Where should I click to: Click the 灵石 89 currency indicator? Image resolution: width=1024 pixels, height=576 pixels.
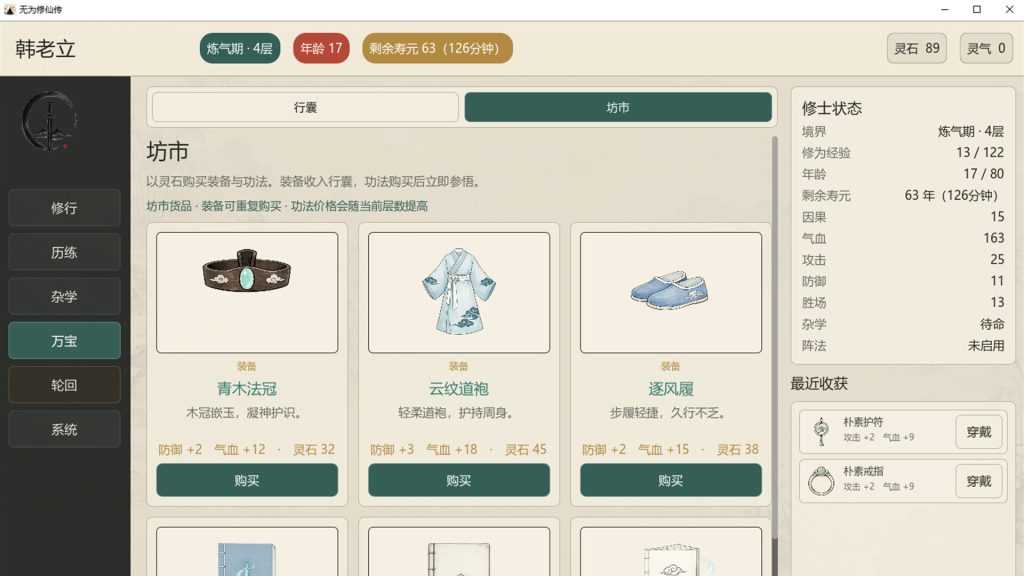tap(916, 48)
